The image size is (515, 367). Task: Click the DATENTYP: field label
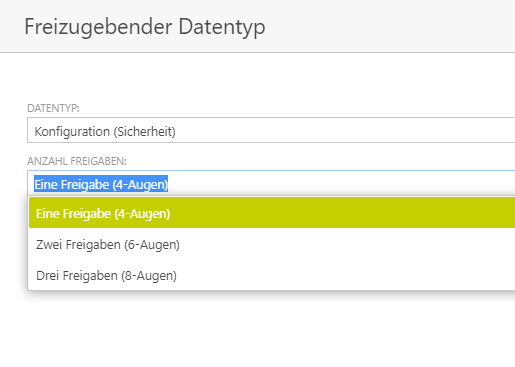53,108
